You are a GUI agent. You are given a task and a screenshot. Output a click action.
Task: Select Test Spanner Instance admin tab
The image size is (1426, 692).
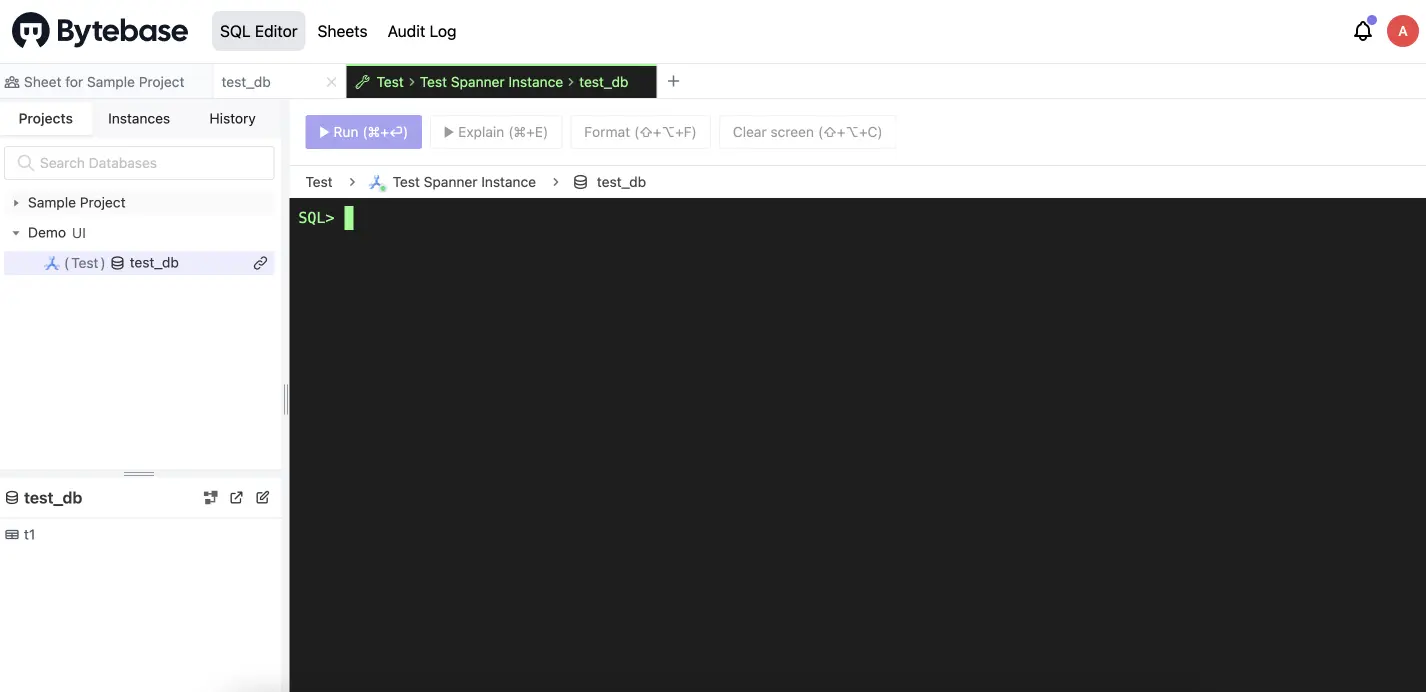pos(502,82)
